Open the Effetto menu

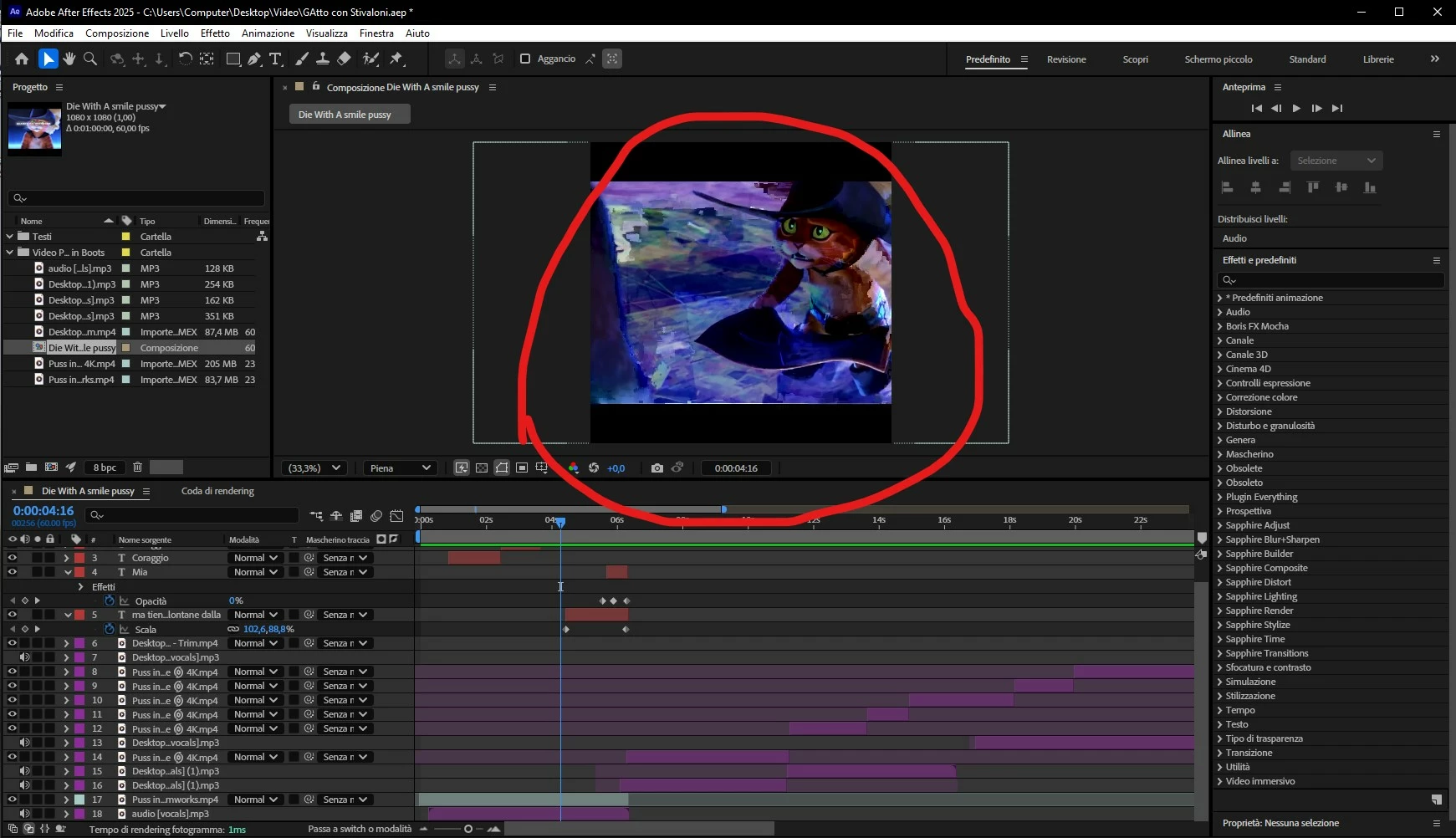(215, 33)
